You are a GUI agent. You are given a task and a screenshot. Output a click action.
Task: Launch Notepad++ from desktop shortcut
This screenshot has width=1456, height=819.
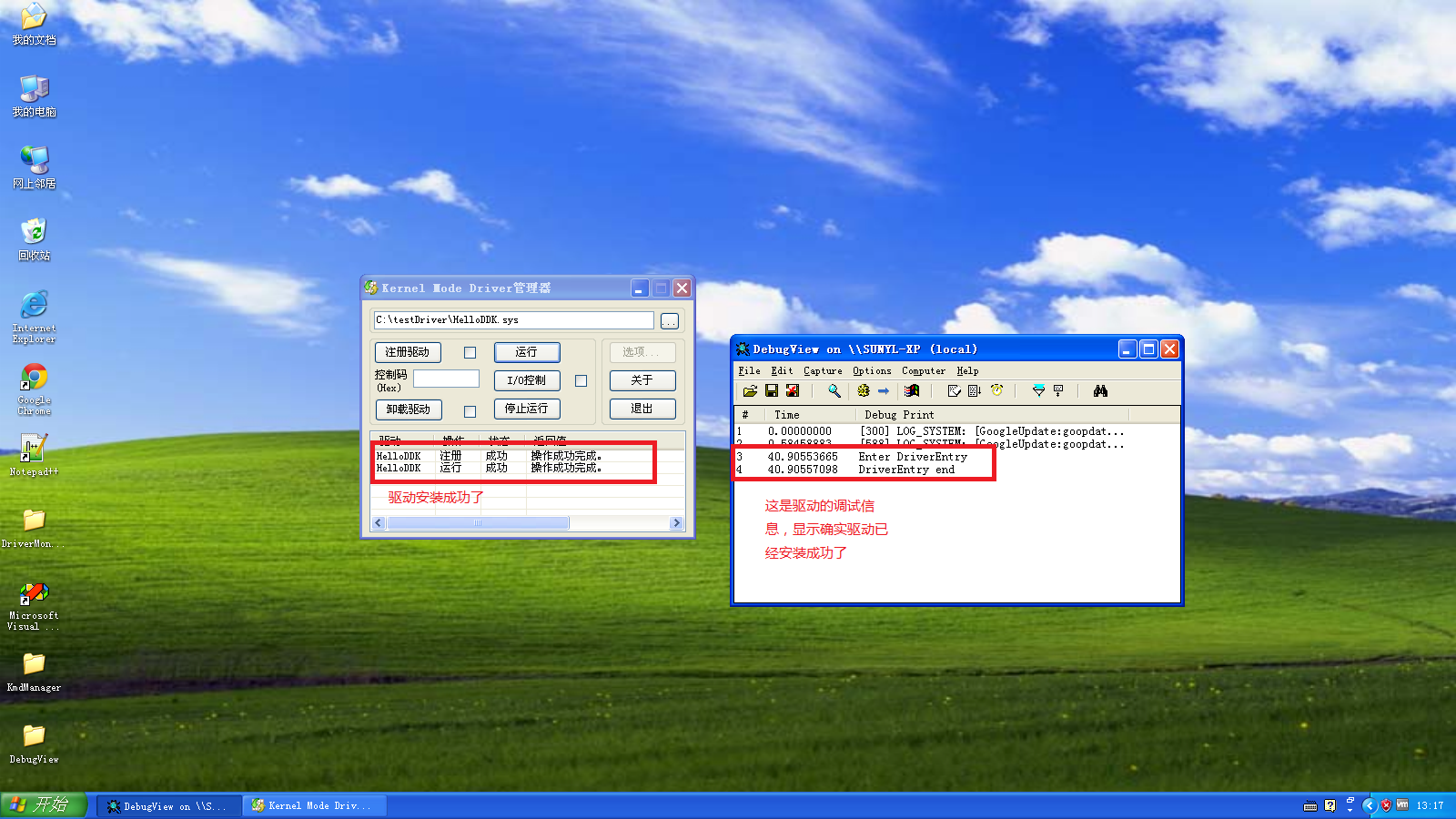34,454
